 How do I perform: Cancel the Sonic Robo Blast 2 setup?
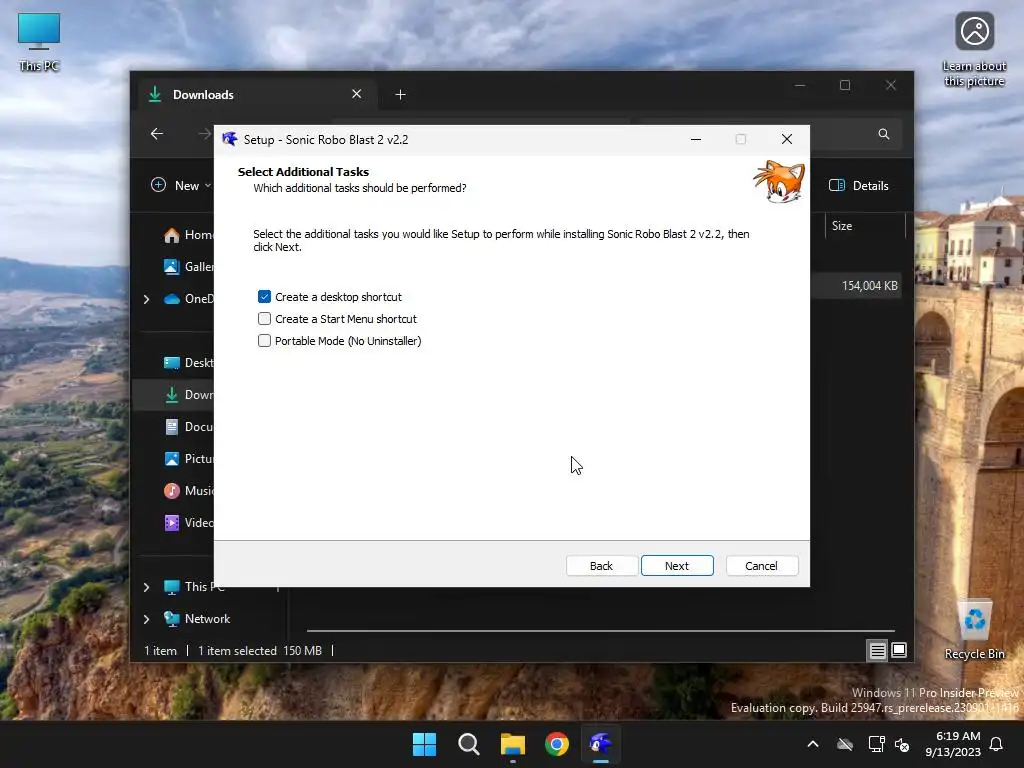tap(761, 566)
